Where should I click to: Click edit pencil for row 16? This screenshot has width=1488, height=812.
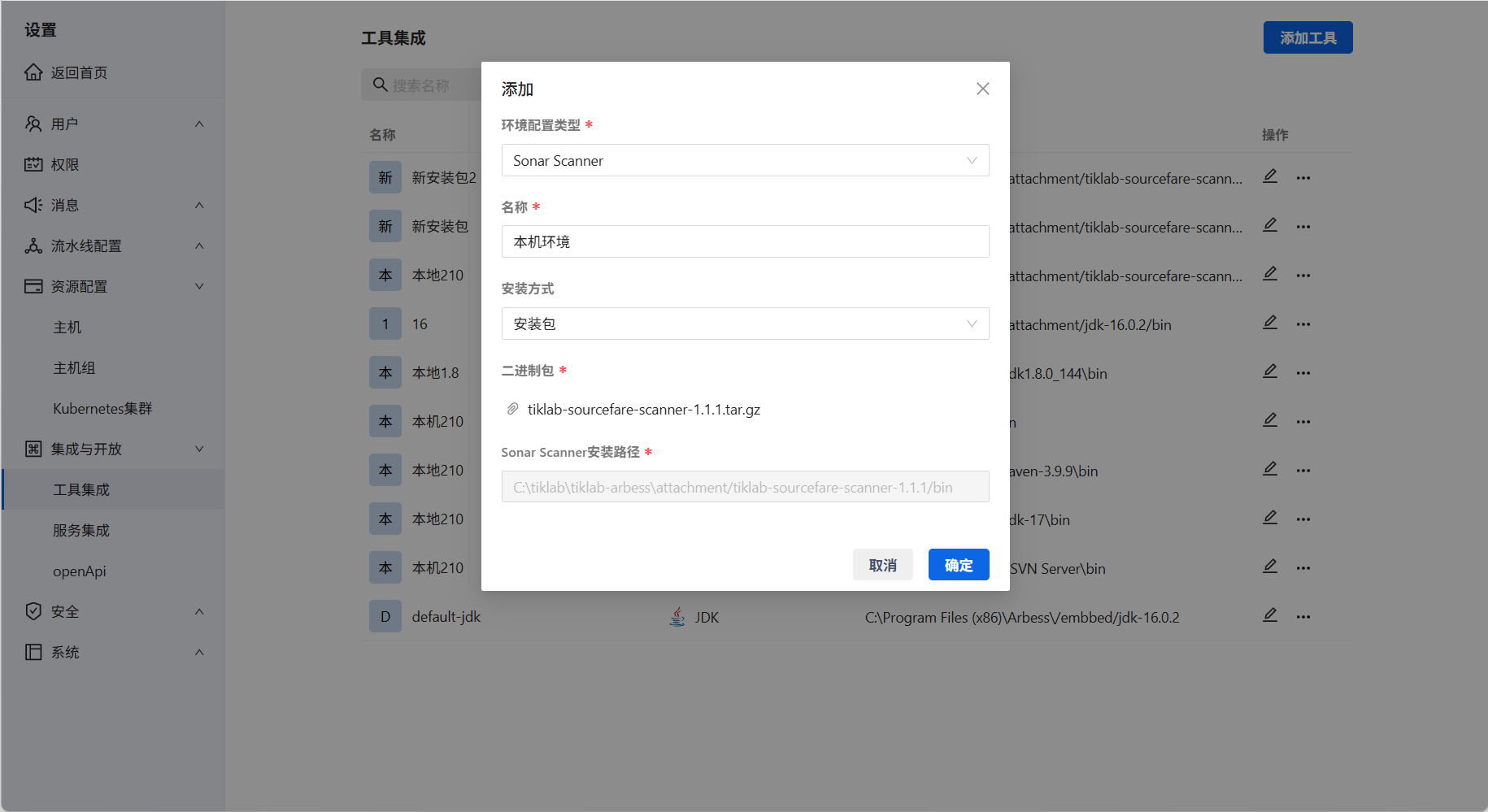pos(1270,323)
